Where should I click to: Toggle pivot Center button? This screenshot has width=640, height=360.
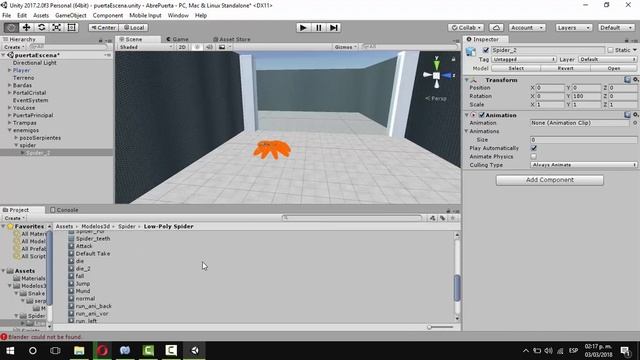[x=103, y=27]
